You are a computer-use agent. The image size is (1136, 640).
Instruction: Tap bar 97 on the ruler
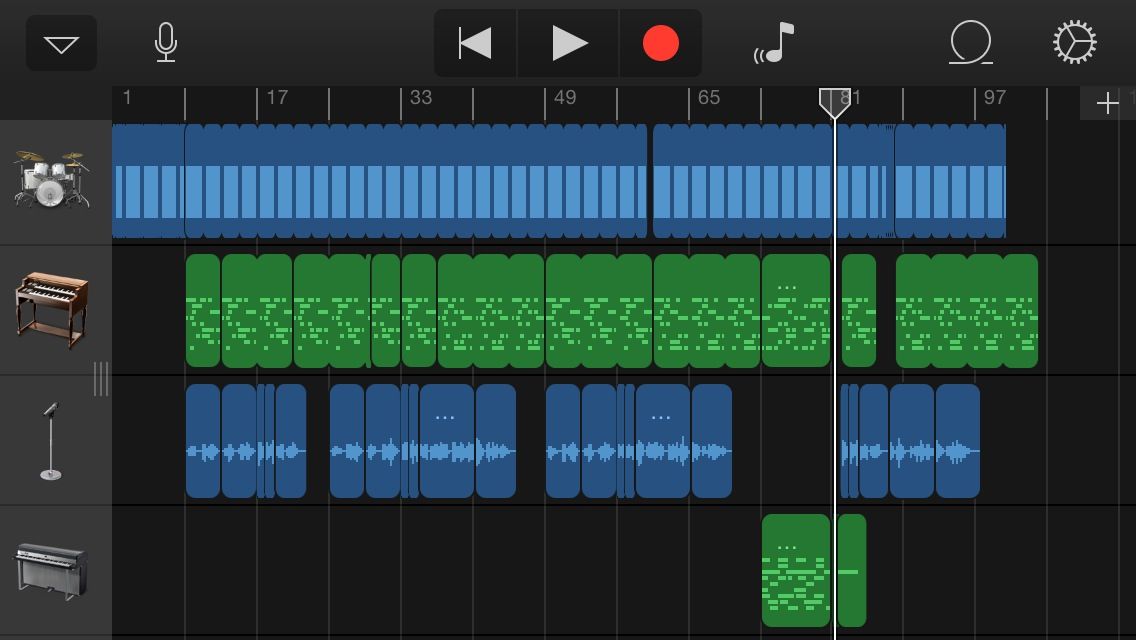tap(995, 97)
